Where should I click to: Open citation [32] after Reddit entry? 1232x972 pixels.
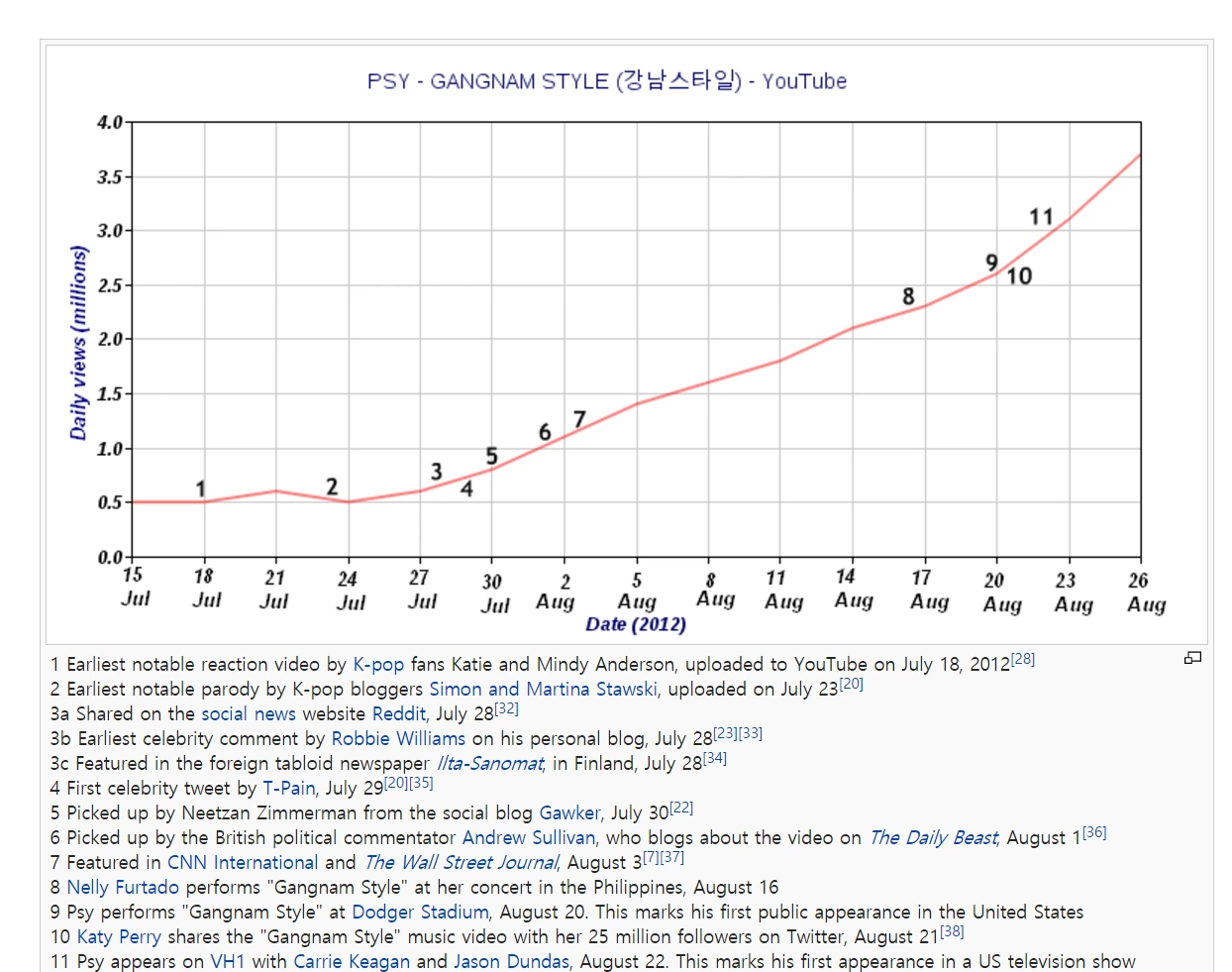pos(507,708)
